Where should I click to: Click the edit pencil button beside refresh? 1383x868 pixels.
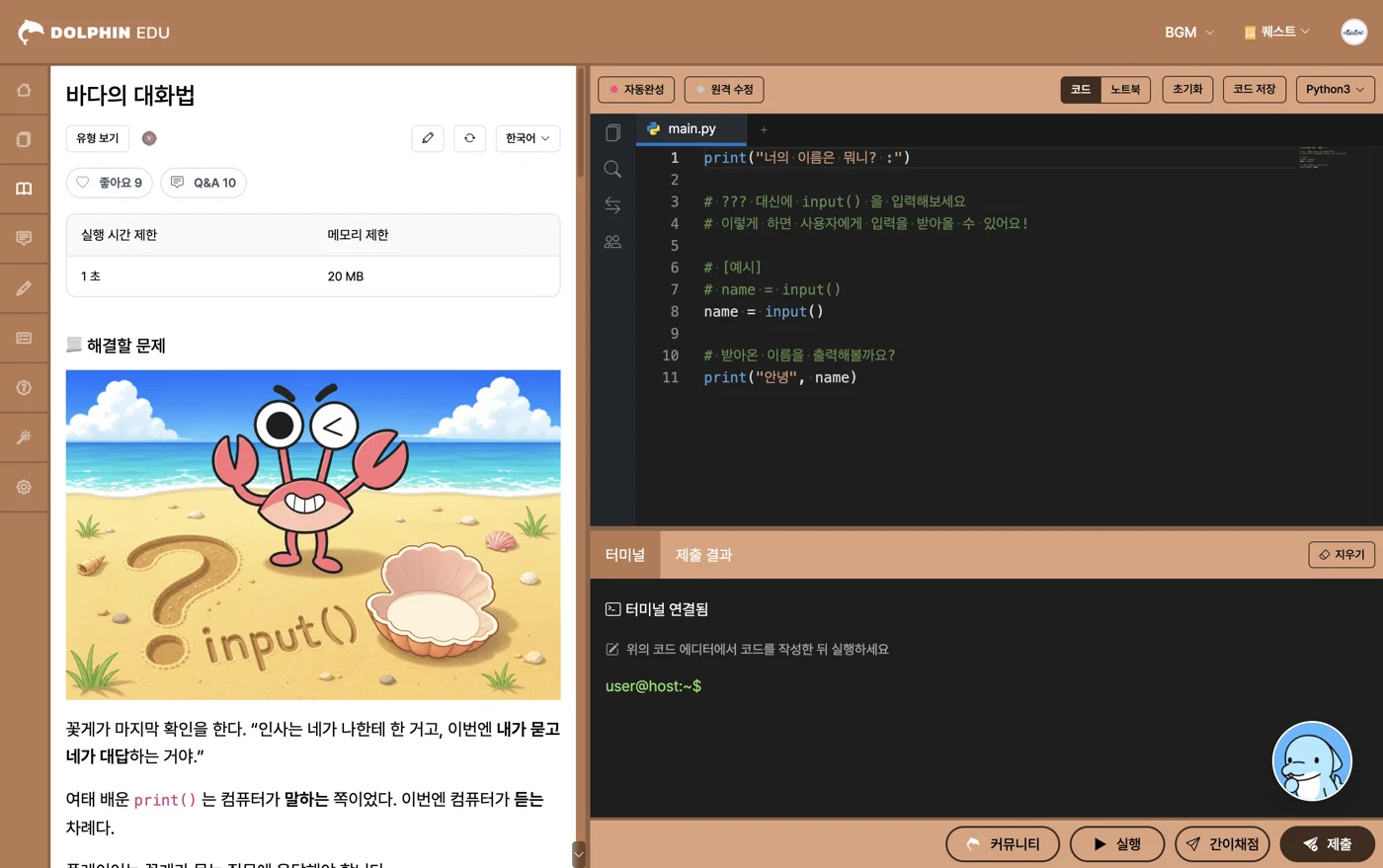pos(428,138)
